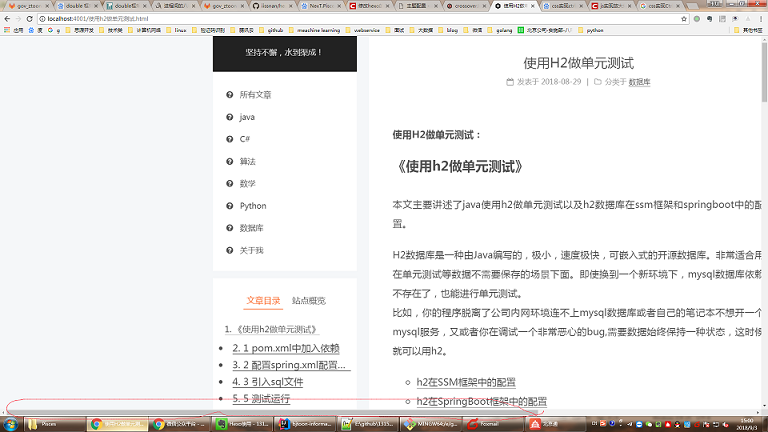Click the taskbar clock showing 15:00

click(746, 424)
